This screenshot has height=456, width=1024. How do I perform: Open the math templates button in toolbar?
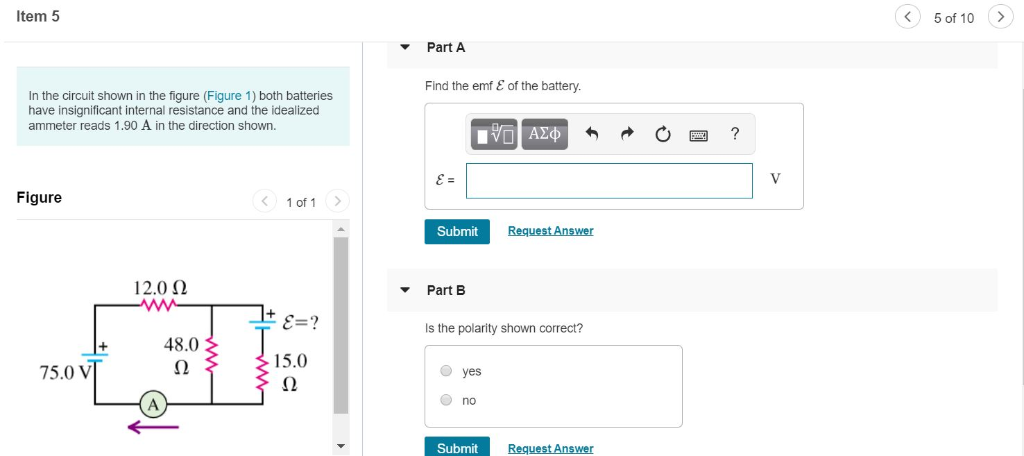point(494,134)
